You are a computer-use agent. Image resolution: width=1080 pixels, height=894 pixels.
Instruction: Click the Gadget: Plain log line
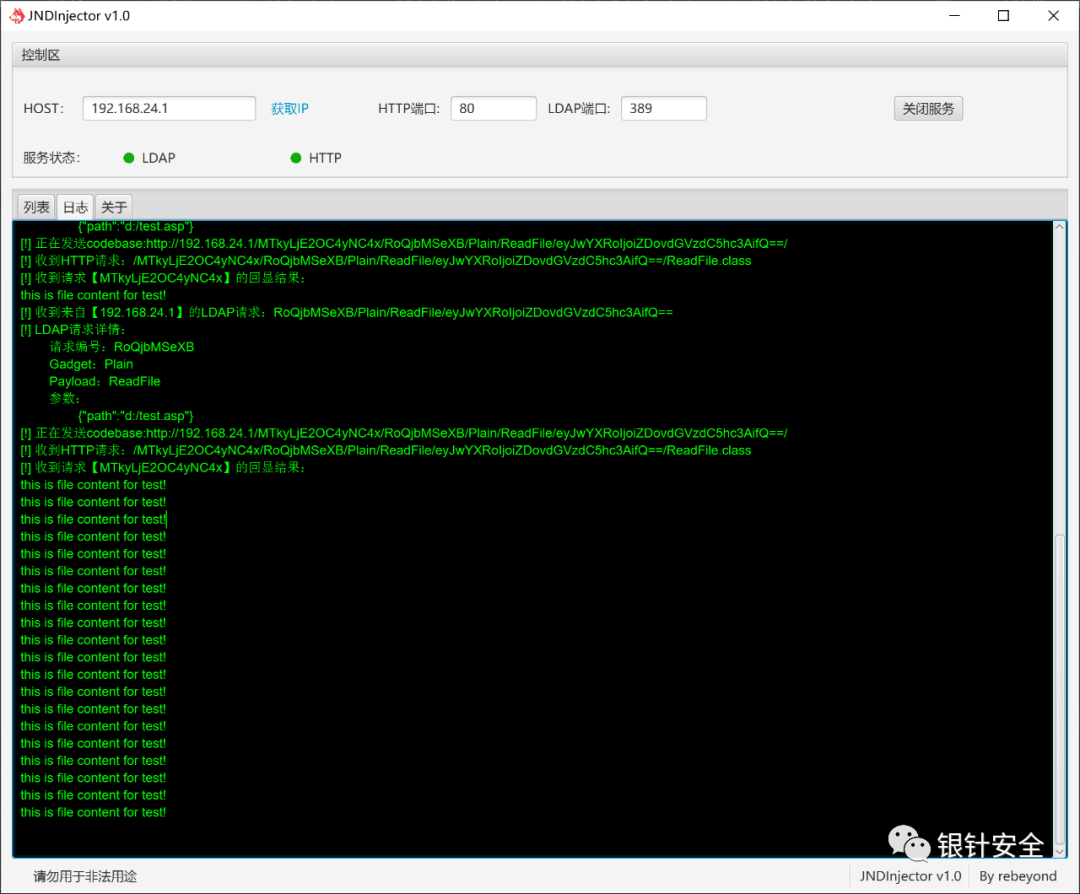[x=91, y=364]
